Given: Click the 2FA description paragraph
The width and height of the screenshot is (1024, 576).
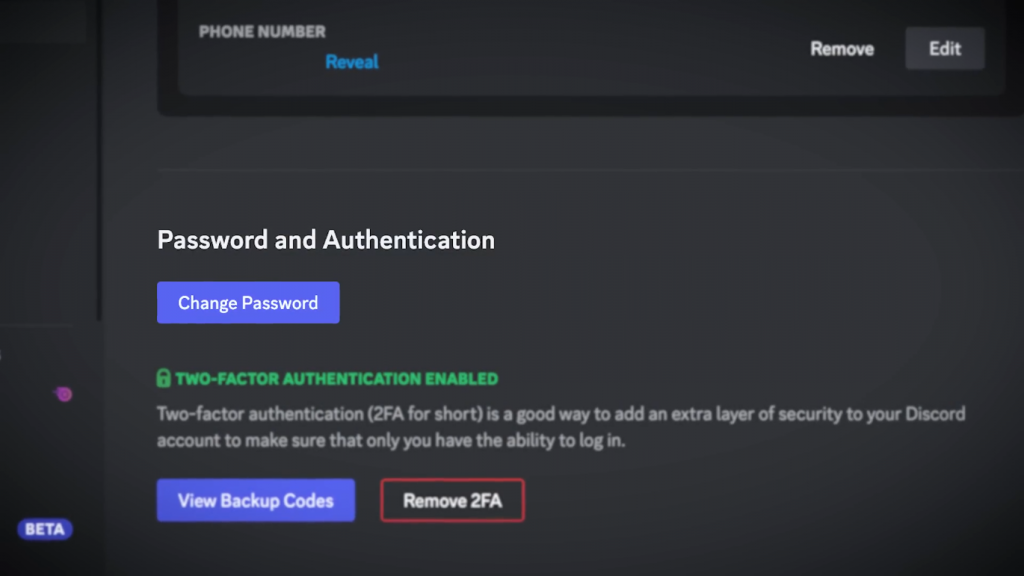Looking at the screenshot, I should pos(560,427).
